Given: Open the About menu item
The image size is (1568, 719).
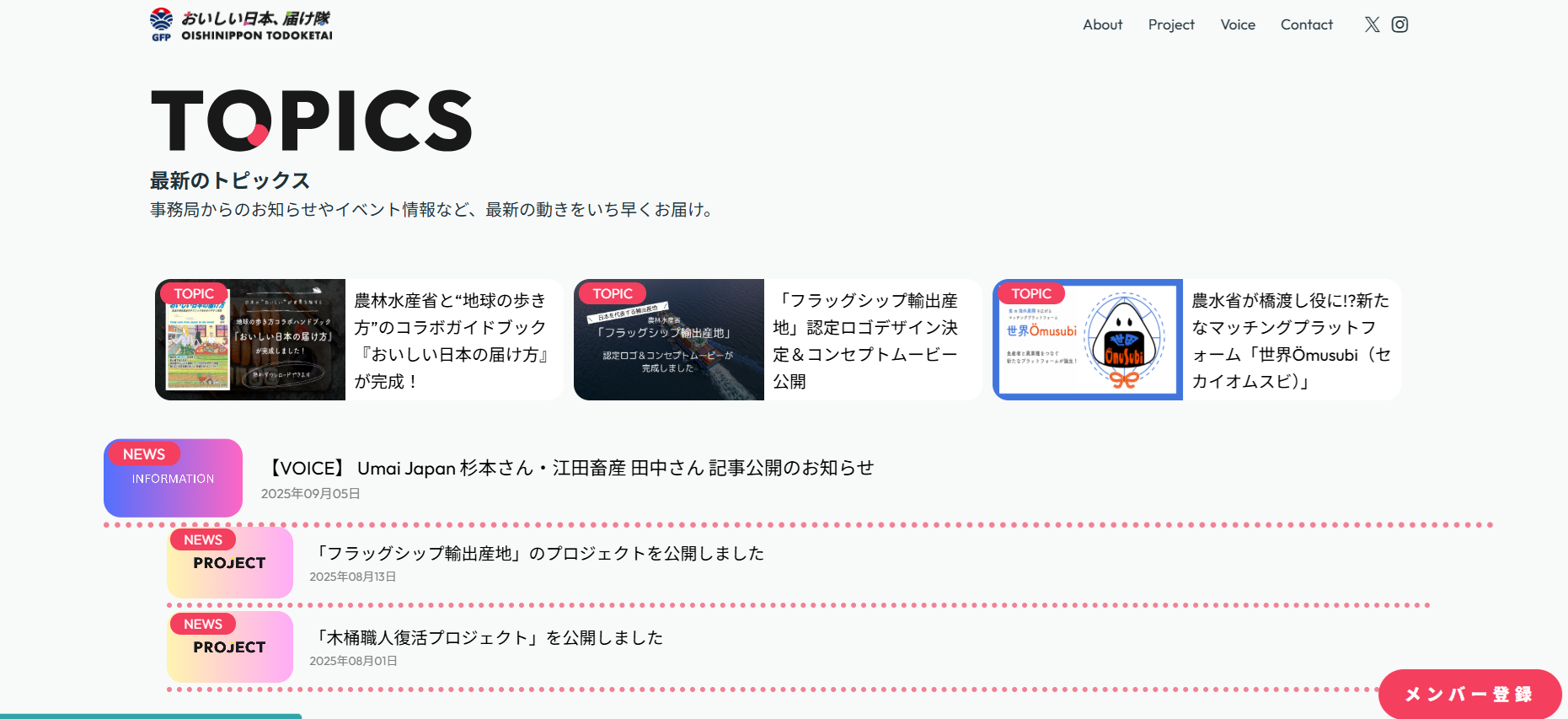Looking at the screenshot, I should pyautogui.click(x=1102, y=24).
